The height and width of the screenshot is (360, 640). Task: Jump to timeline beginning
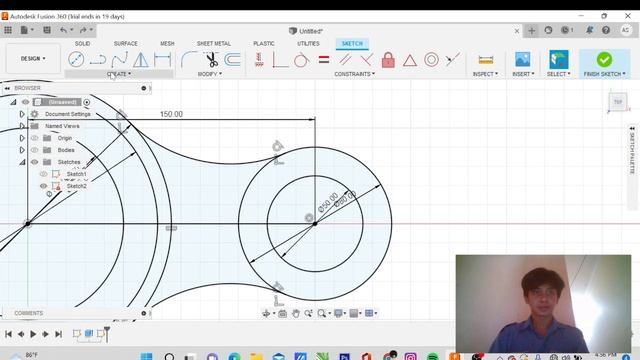(8, 334)
